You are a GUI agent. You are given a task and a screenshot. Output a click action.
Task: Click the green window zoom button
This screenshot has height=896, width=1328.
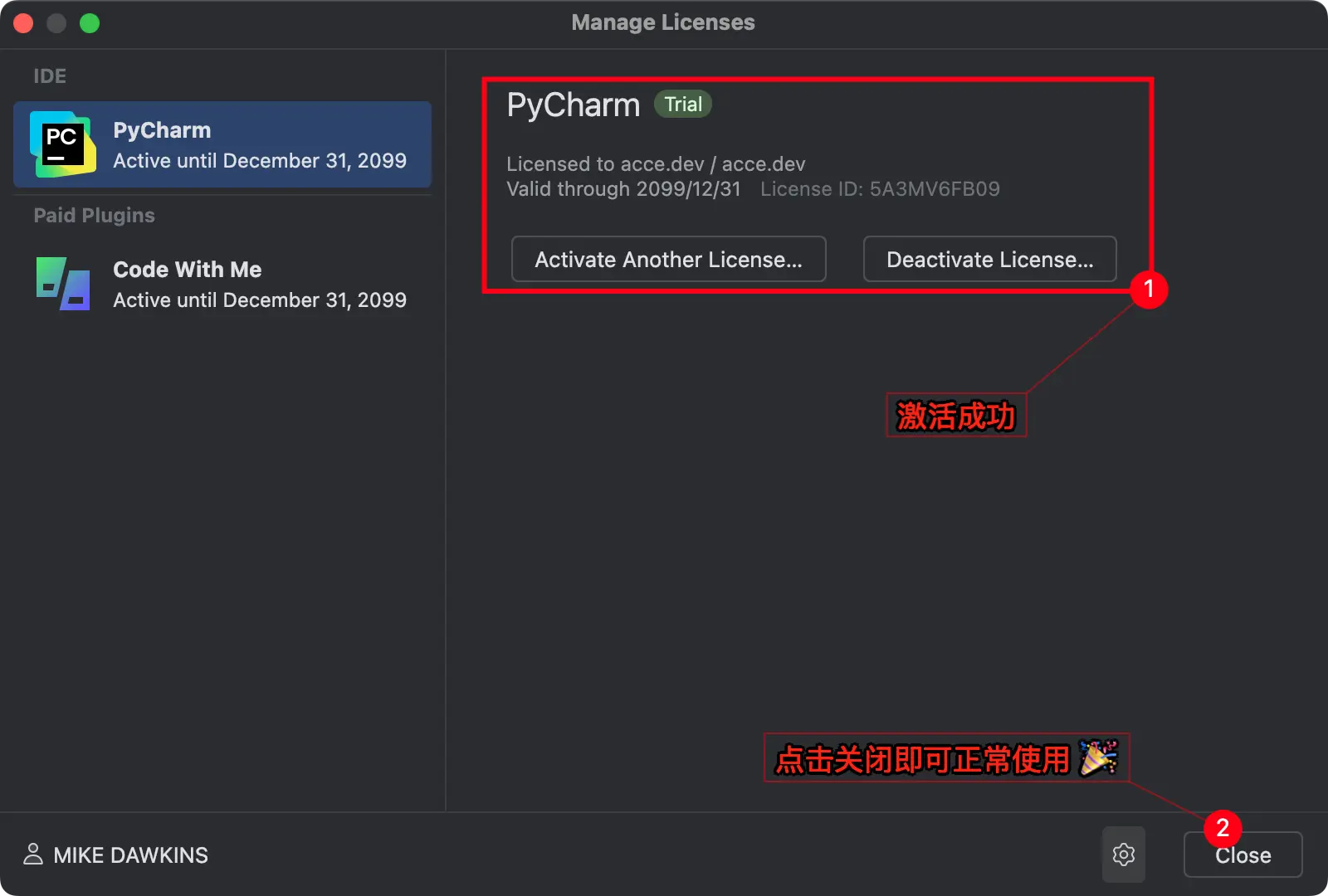coord(90,23)
